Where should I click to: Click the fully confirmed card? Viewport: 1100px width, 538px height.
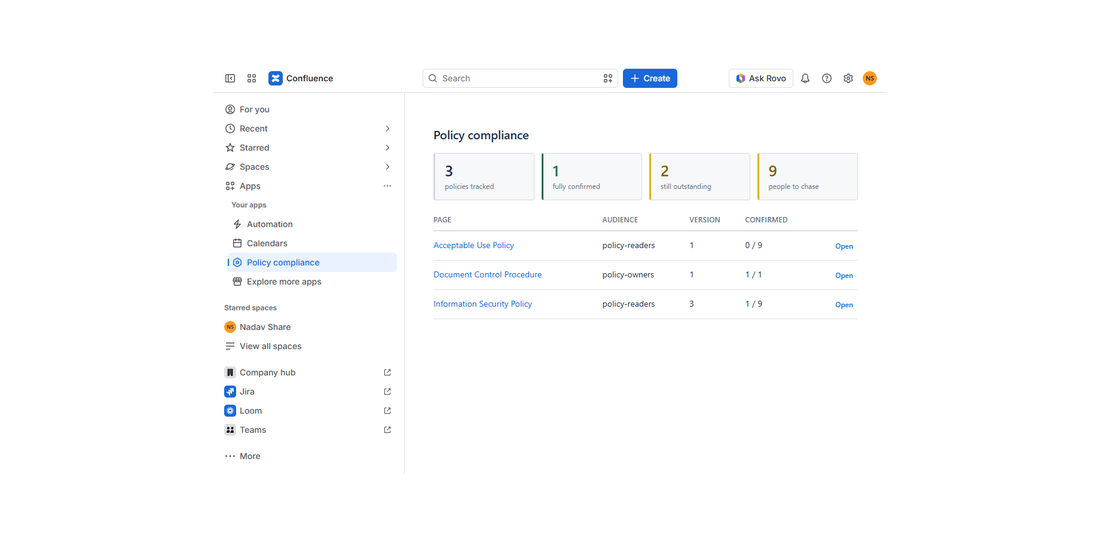pyautogui.click(x=591, y=177)
